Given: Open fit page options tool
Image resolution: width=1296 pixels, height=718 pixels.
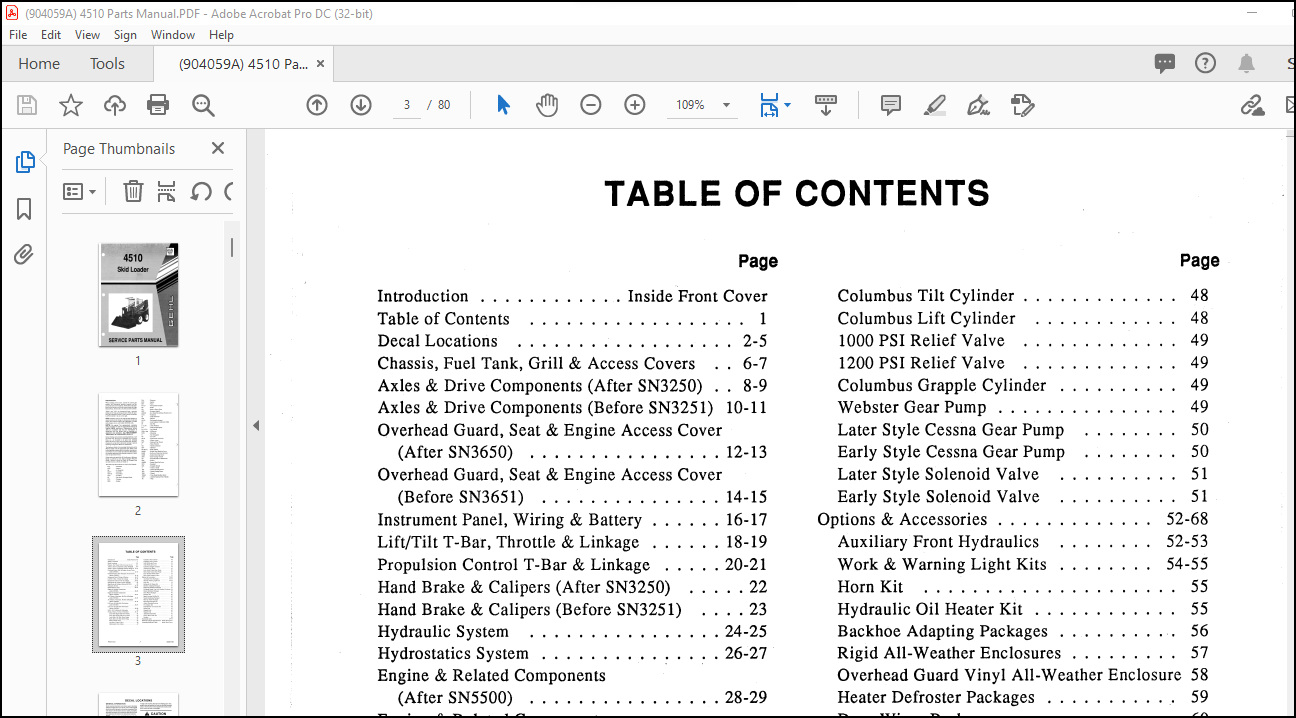Looking at the screenshot, I should 769,105.
